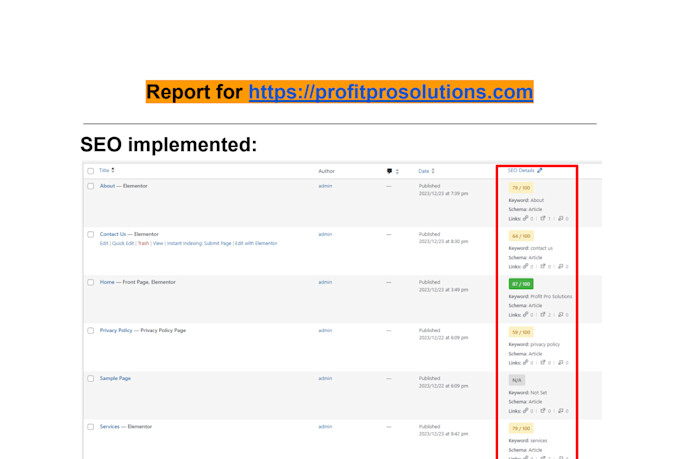This screenshot has height=459, width=680.
Task: Click Trash under Contact Us
Action: (x=143, y=243)
